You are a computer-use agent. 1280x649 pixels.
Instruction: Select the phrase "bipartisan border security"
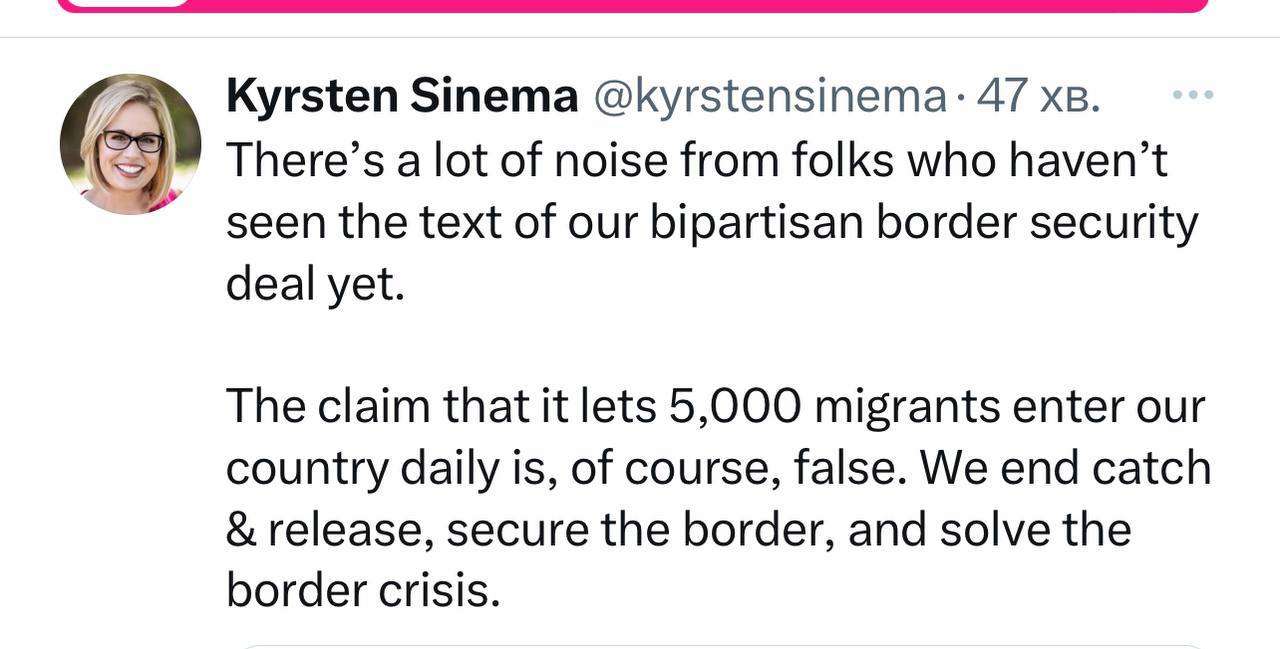pyautogui.click(x=924, y=224)
